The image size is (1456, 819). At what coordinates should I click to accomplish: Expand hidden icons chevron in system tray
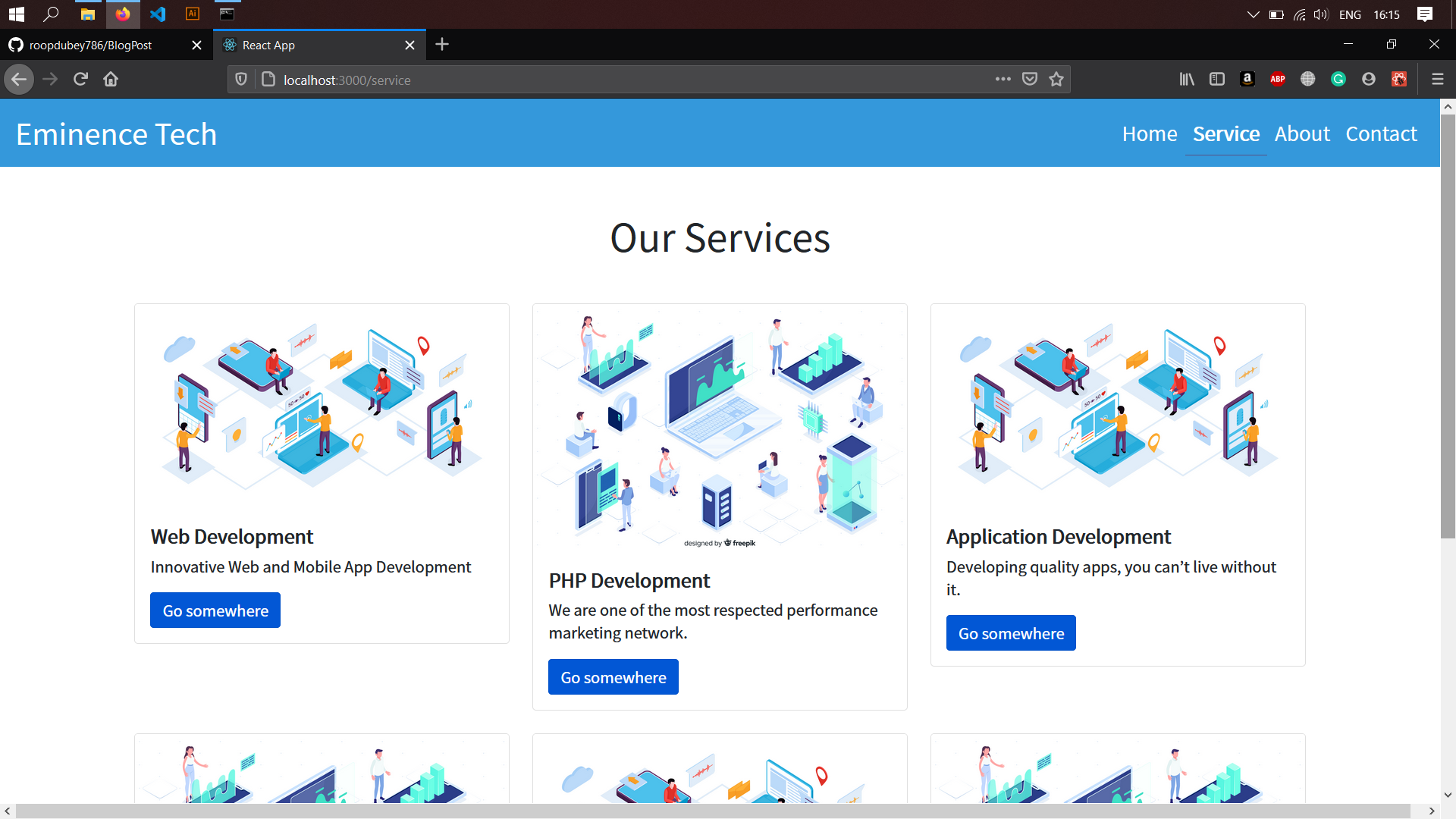click(x=1252, y=14)
